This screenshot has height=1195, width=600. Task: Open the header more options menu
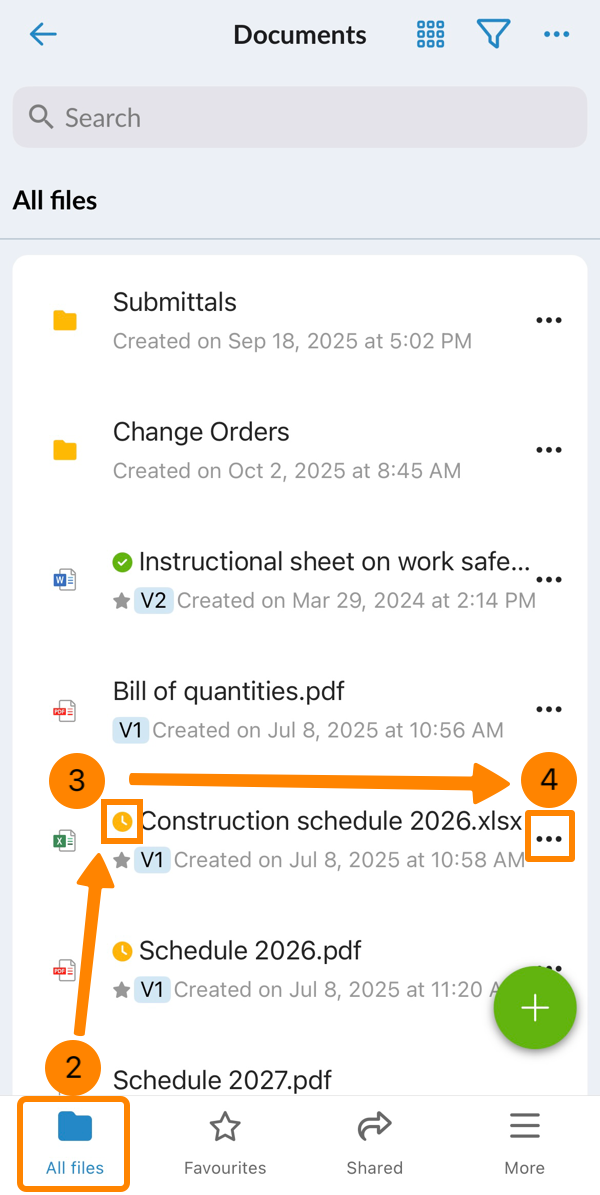[x=556, y=35]
